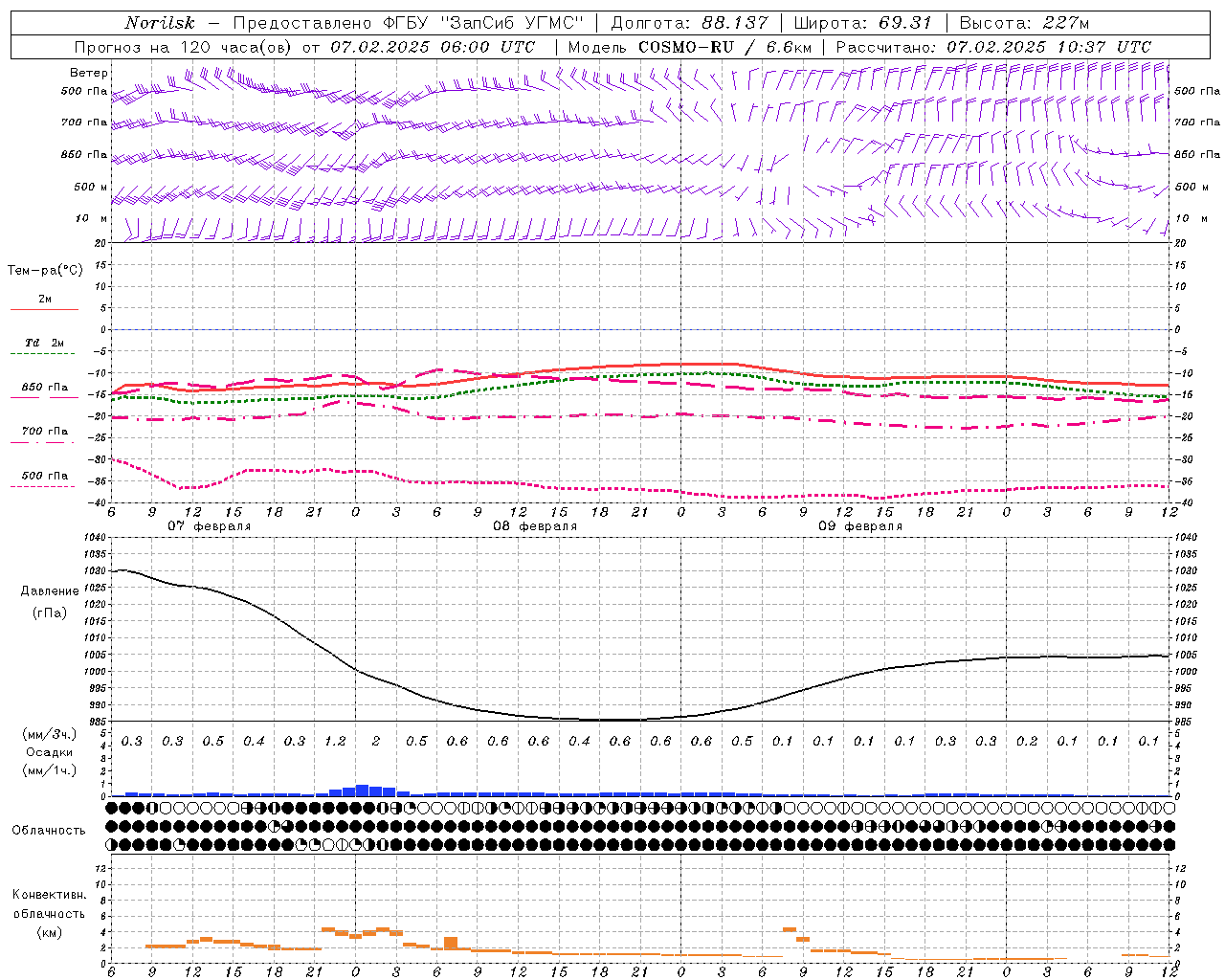This screenshot has height=980, width=1225.
Task: Click the "Конвективн." convective cloud label
Action: click(x=50, y=895)
